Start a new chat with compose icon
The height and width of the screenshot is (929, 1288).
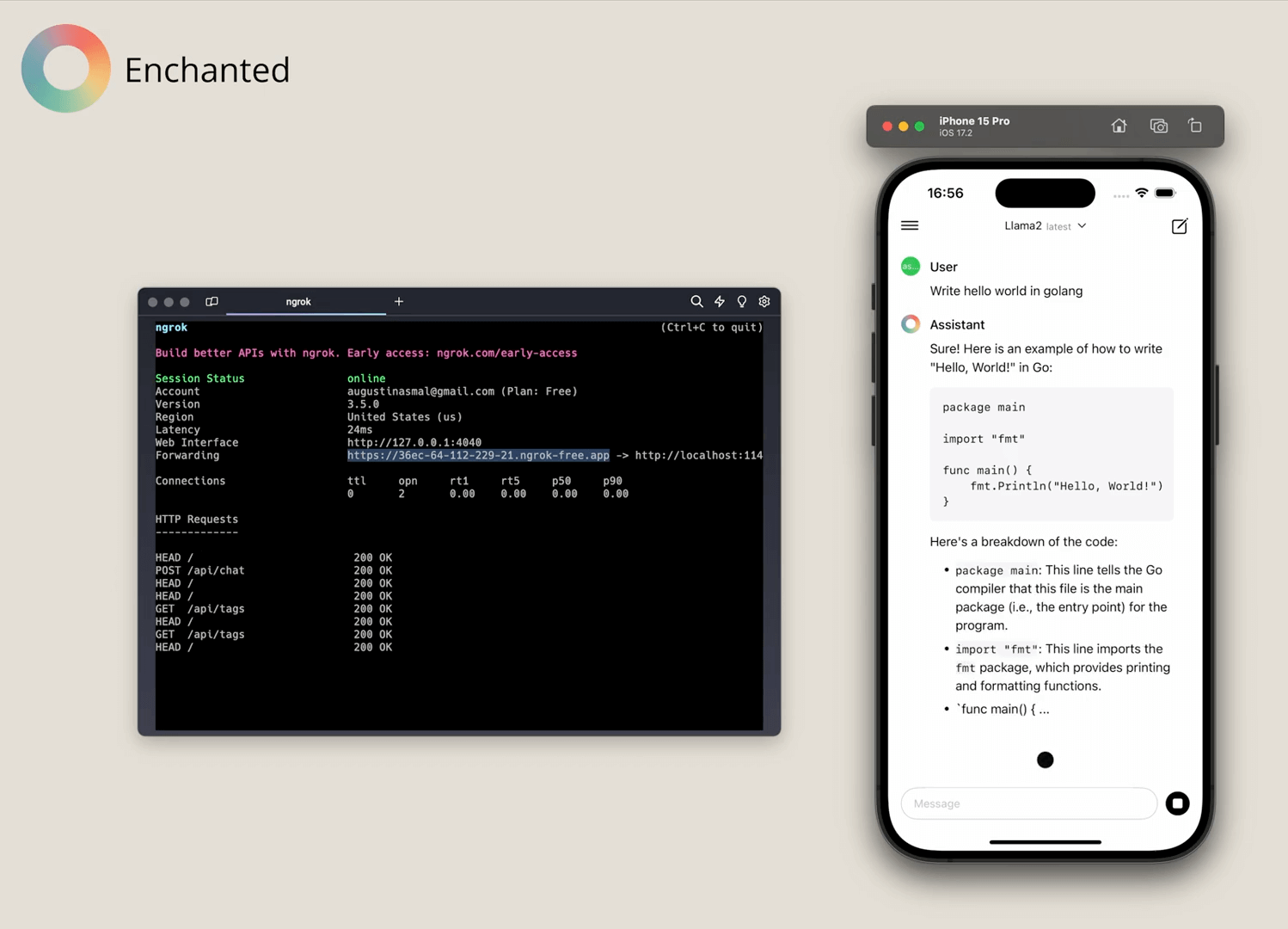pyautogui.click(x=1180, y=226)
